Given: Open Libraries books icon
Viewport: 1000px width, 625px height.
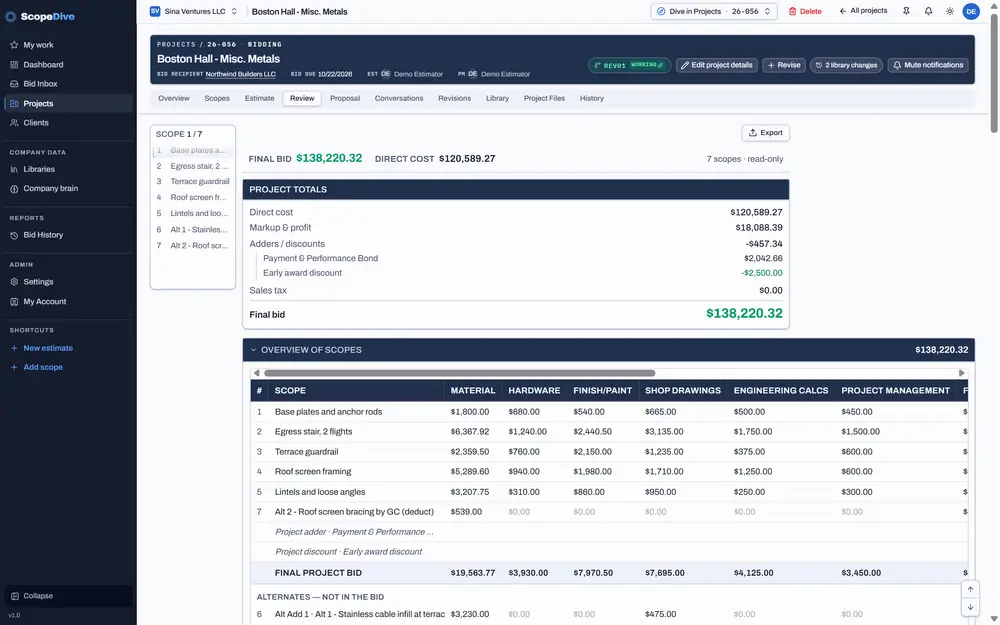Looking at the screenshot, I should pos(14,169).
